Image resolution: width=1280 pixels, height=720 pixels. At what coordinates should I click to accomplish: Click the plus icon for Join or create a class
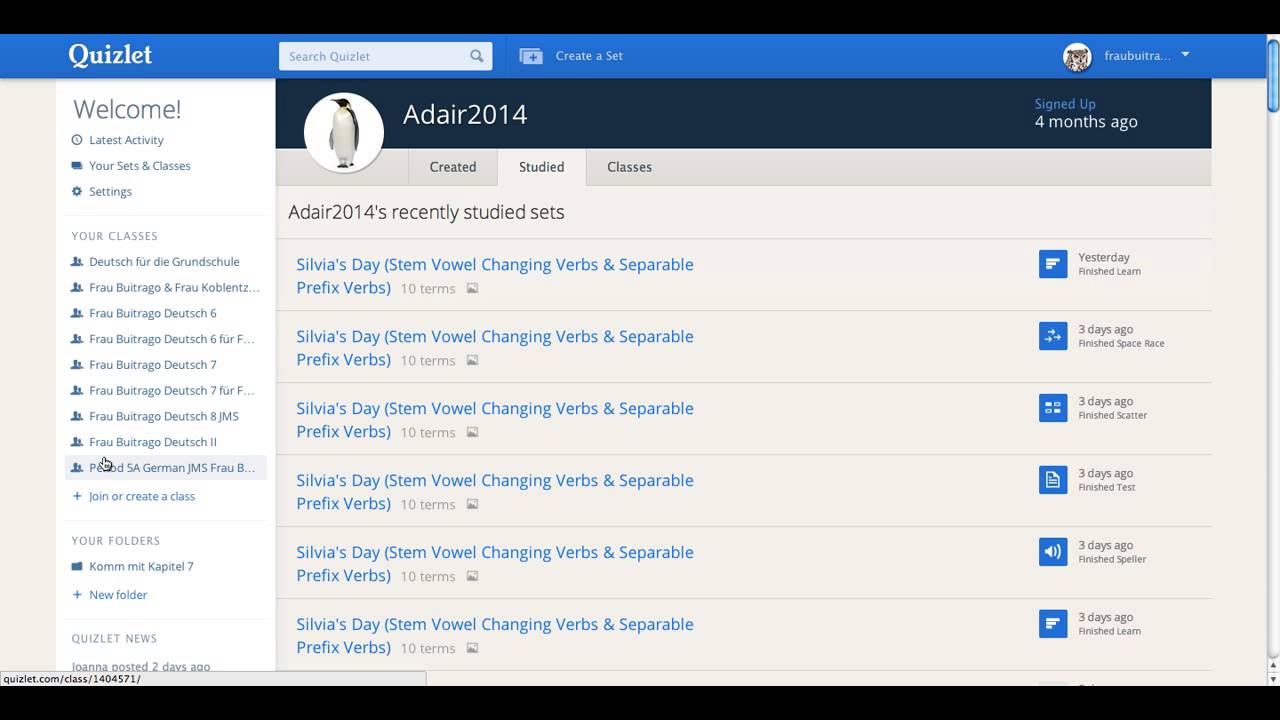[x=77, y=496]
